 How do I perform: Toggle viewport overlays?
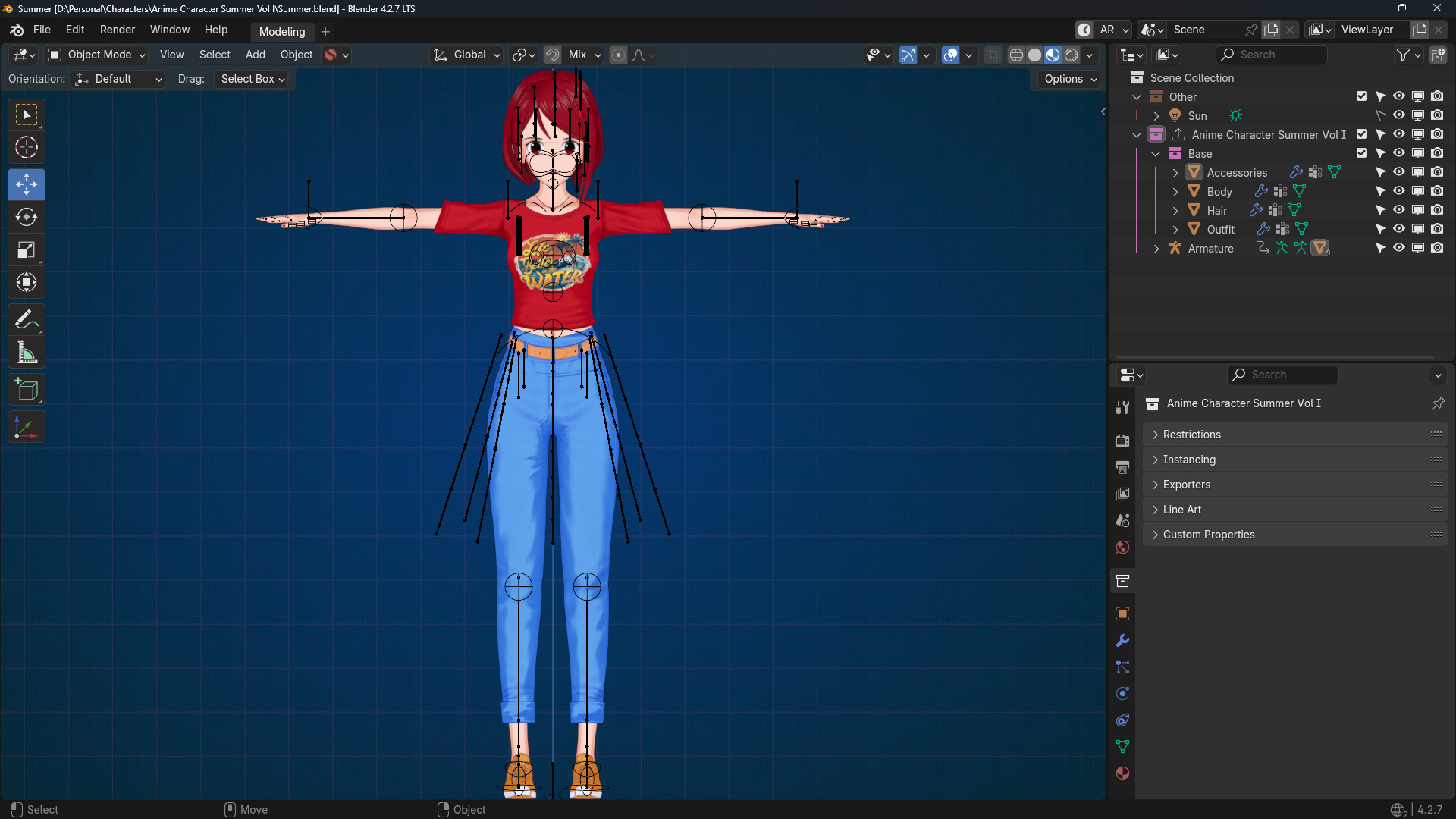[950, 55]
